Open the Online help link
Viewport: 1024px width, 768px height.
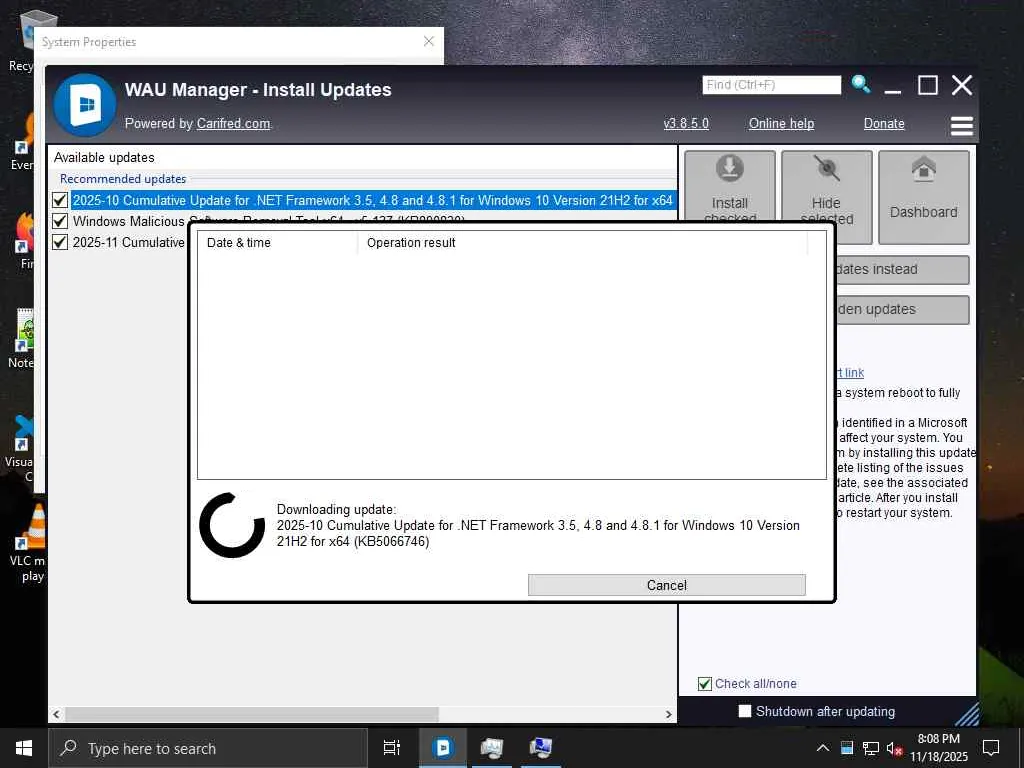click(x=781, y=123)
